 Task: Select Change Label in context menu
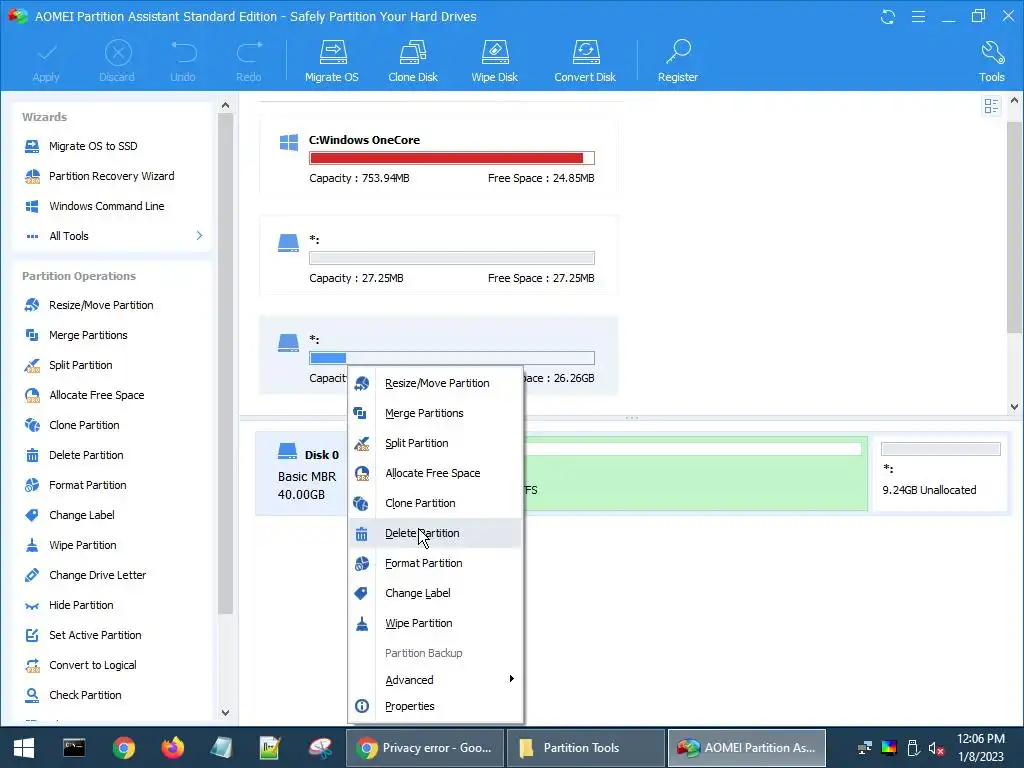436,594
